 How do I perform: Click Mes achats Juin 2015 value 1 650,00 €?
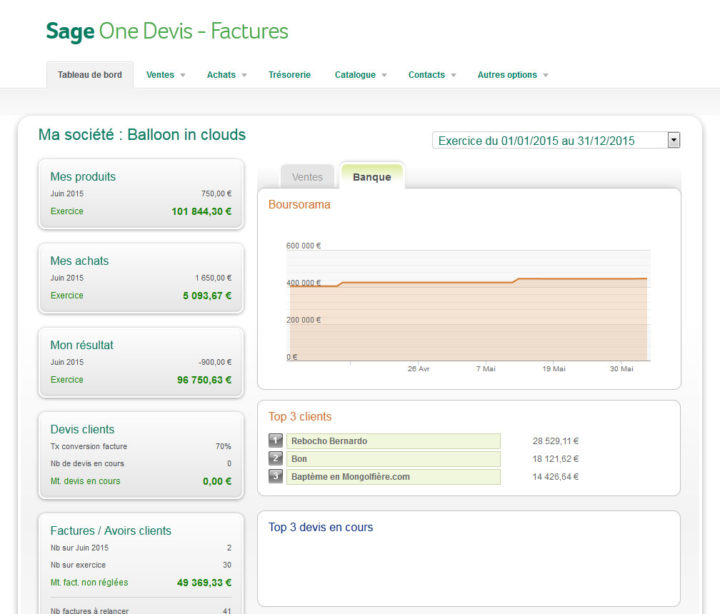click(214, 278)
